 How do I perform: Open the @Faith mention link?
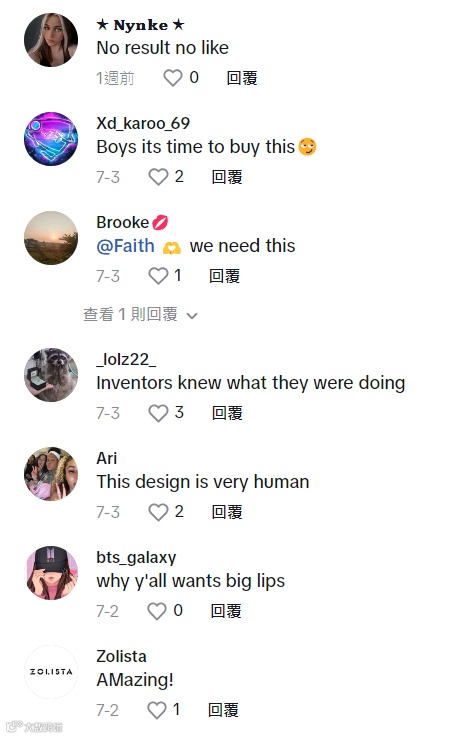(x=125, y=246)
